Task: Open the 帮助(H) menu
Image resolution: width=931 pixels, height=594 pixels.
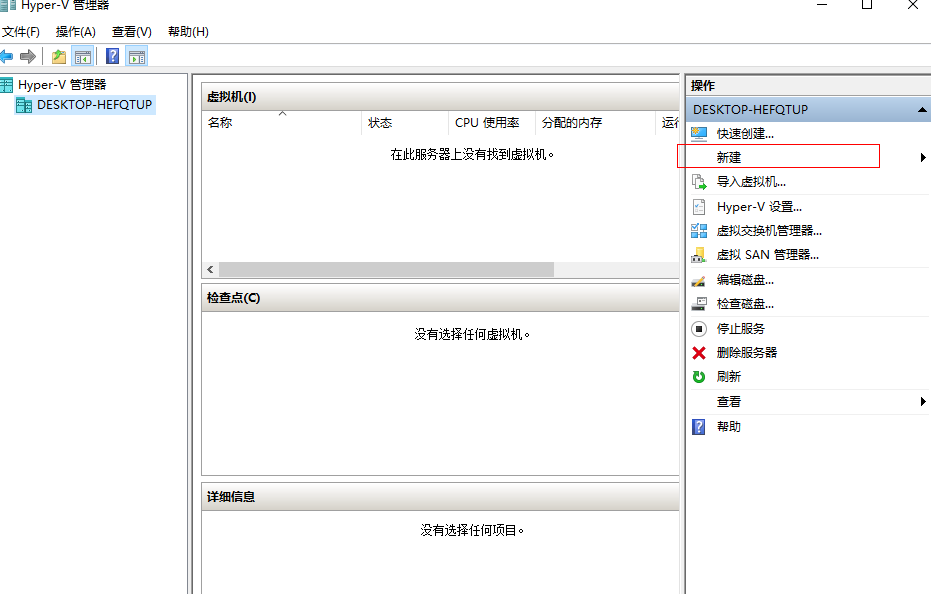Action: (188, 31)
